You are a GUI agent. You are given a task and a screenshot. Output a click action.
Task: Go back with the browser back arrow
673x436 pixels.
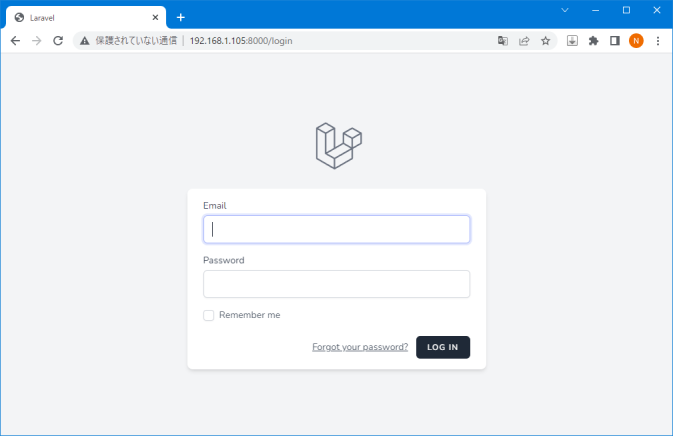(15, 41)
